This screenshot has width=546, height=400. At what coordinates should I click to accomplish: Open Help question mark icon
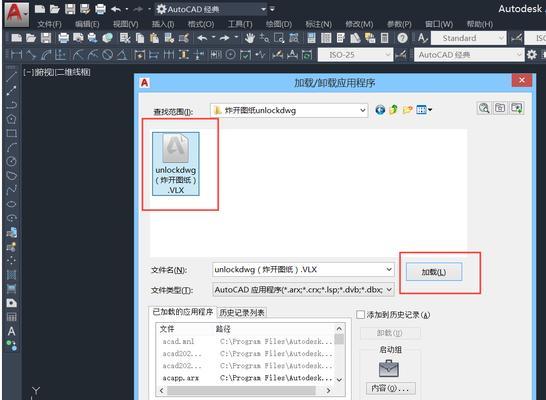click(x=402, y=38)
